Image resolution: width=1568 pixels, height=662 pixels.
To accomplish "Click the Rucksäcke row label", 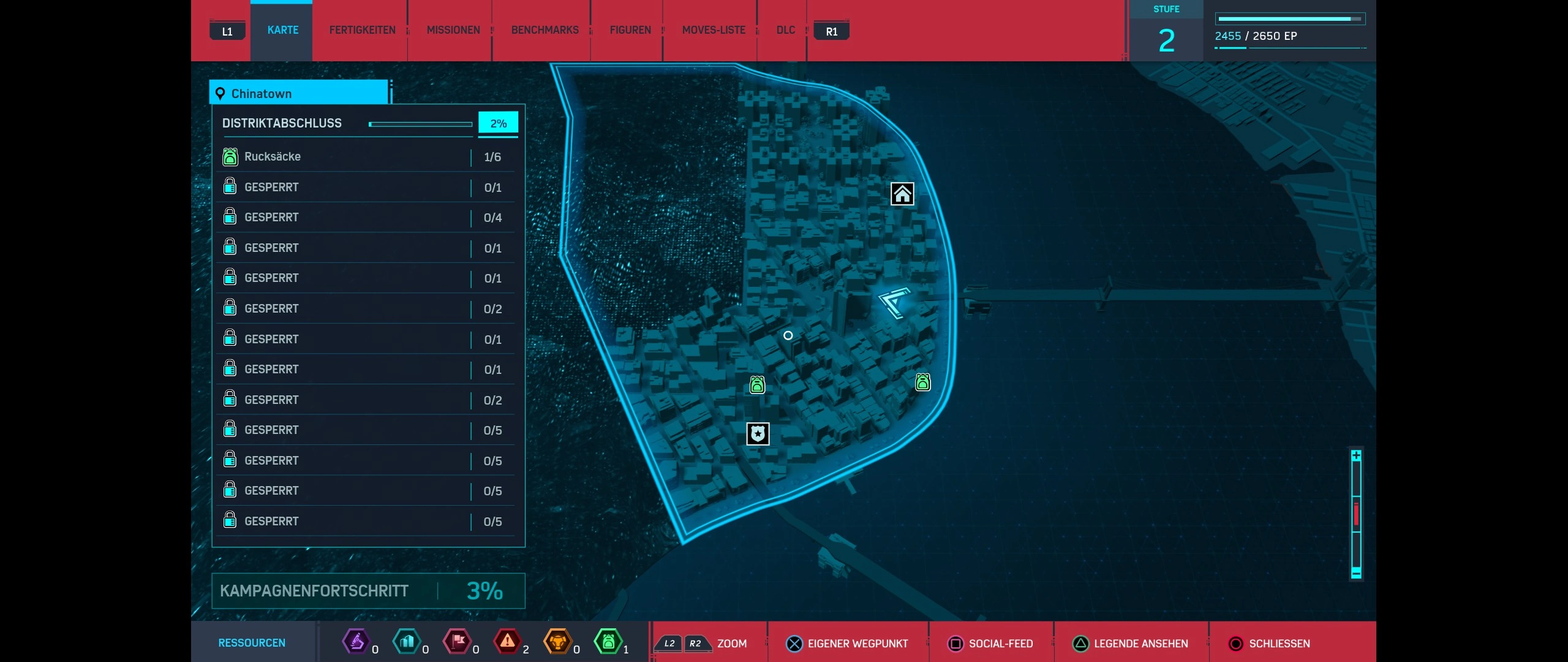I will (x=273, y=156).
